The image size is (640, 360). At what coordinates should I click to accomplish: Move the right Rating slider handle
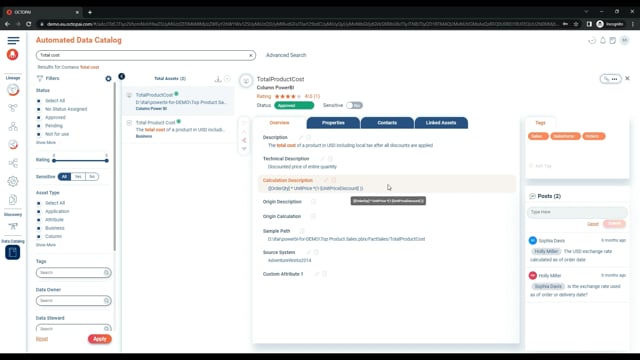click(107, 160)
